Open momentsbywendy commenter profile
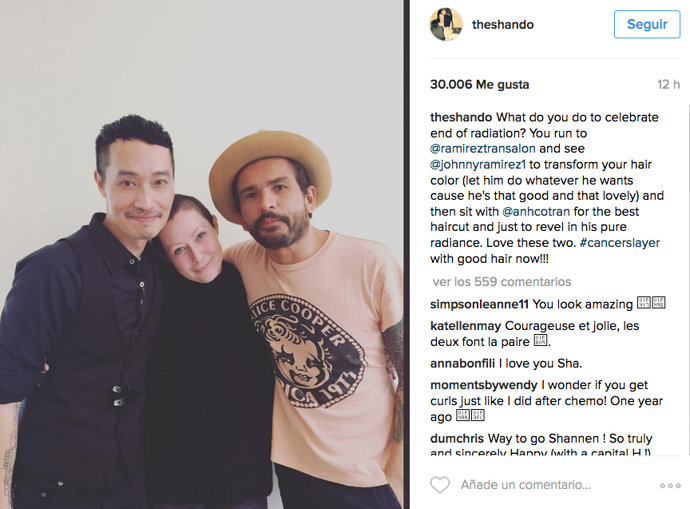The width and height of the screenshot is (690, 509). (x=484, y=385)
